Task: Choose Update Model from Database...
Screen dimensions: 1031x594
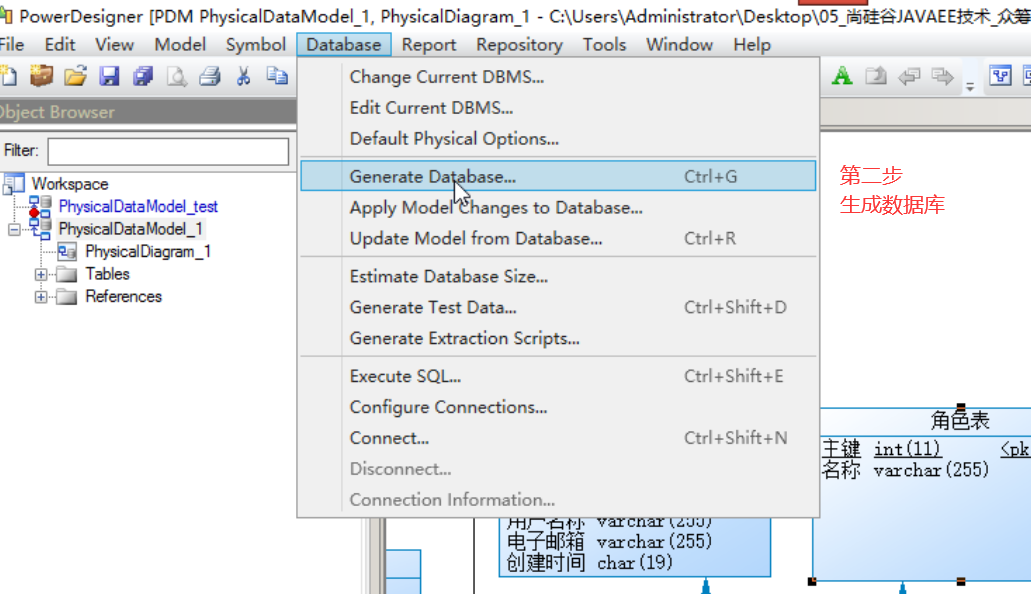Action: [558, 239]
